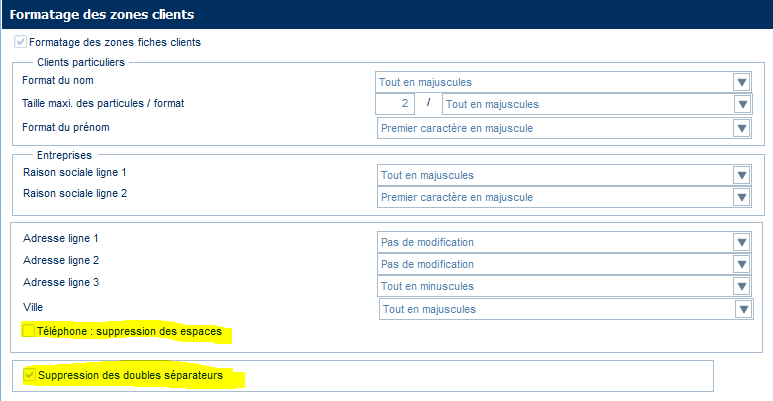The image size is (773, 401).
Task: Uncheck Suppression des doubles séparateurs
Action: pyautogui.click(x=30, y=375)
